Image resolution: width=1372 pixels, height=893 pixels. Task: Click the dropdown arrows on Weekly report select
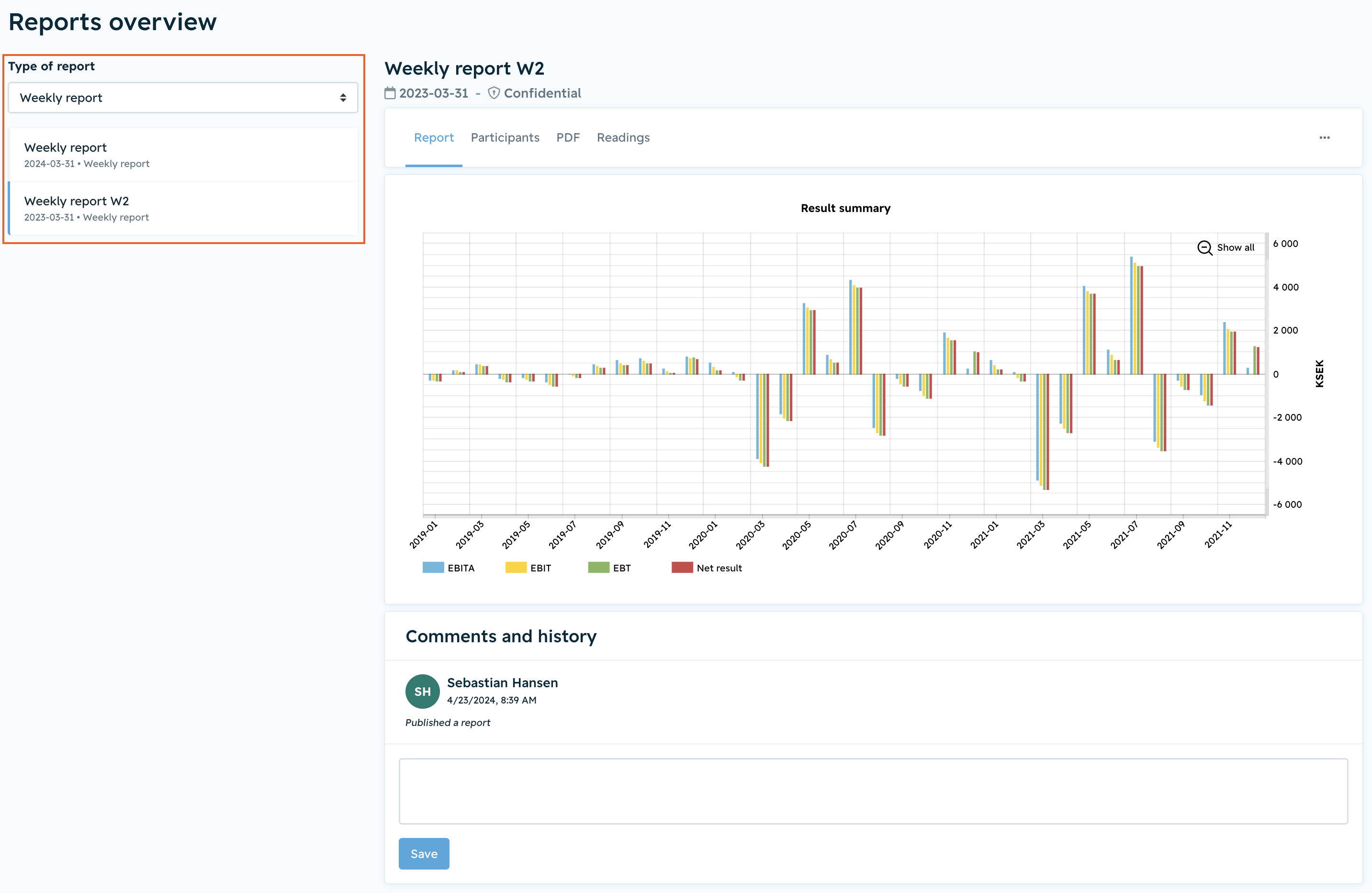pos(343,98)
